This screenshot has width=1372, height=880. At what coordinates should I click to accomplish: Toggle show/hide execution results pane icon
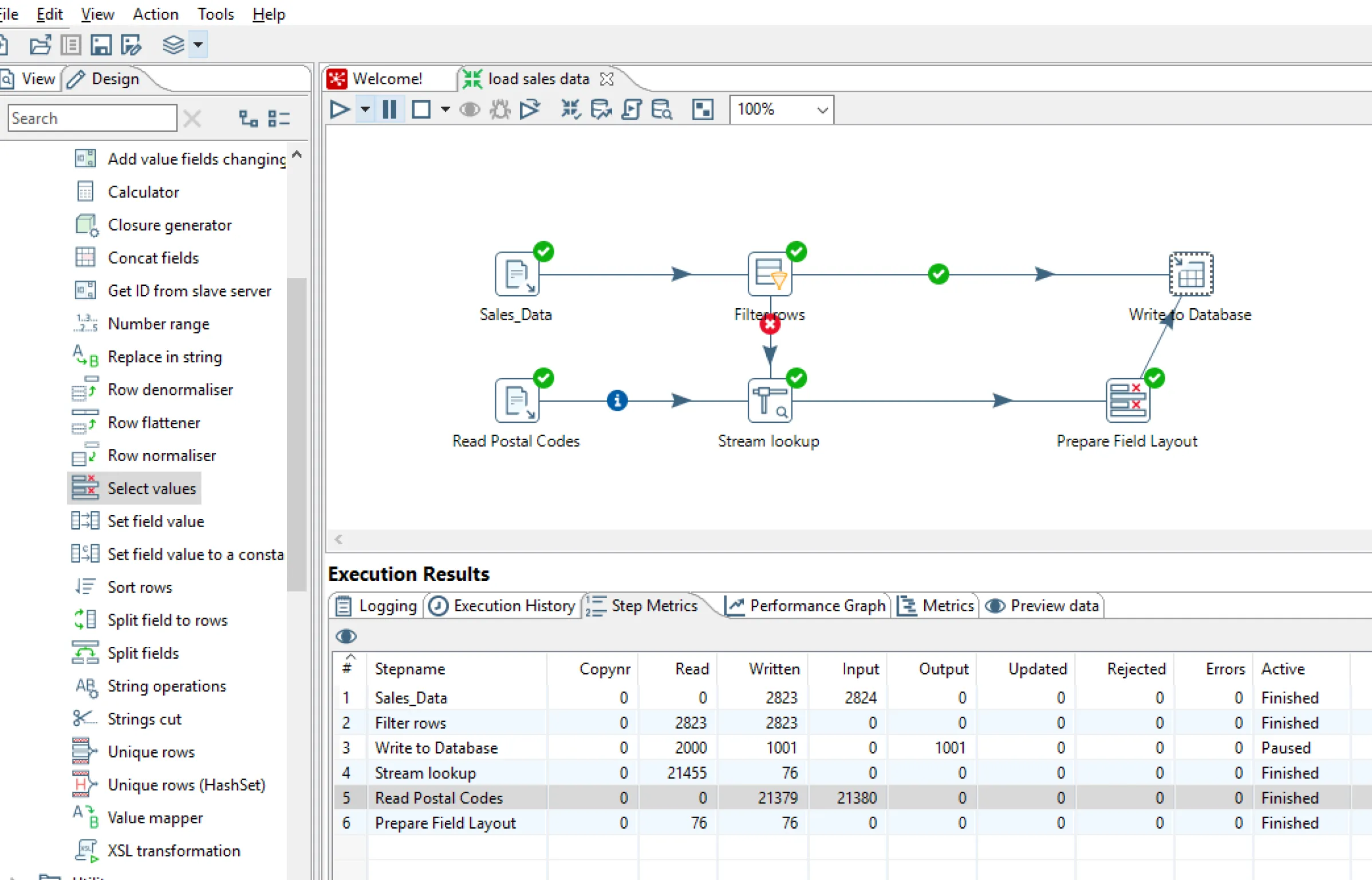pyautogui.click(x=703, y=109)
